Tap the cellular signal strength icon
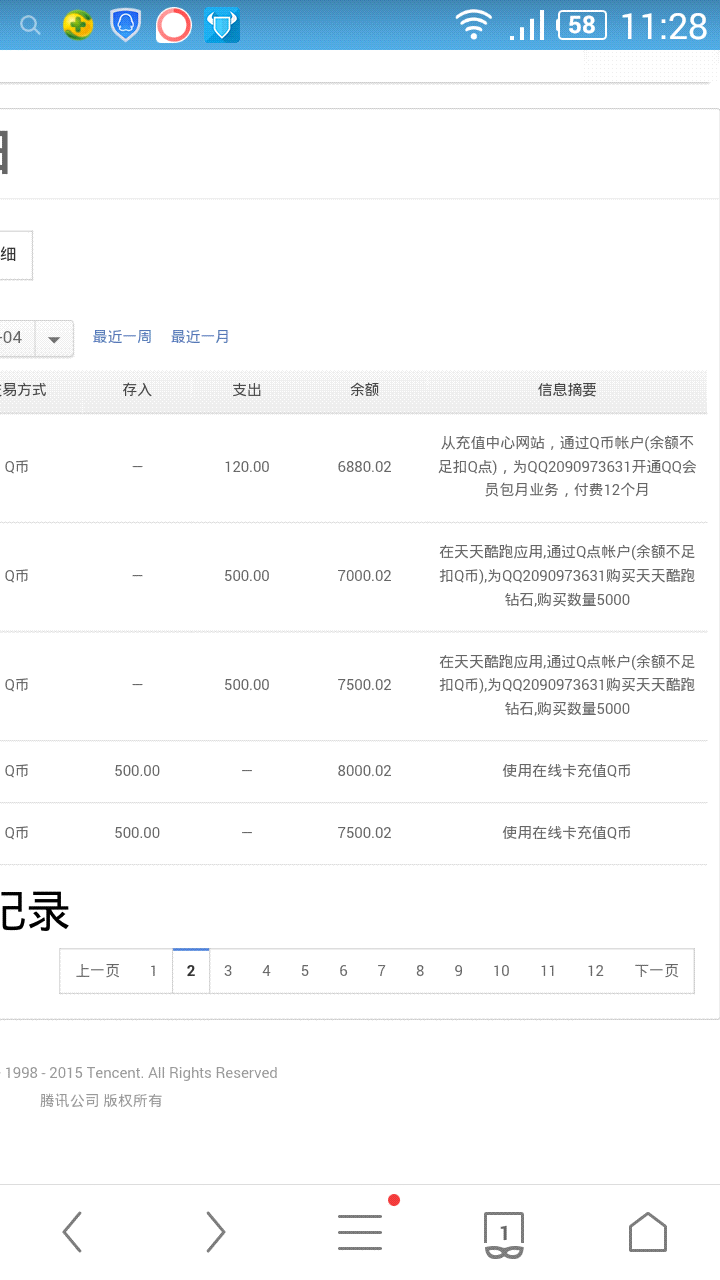The height and width of the screenshot is (1280, 720). [527, 25]
